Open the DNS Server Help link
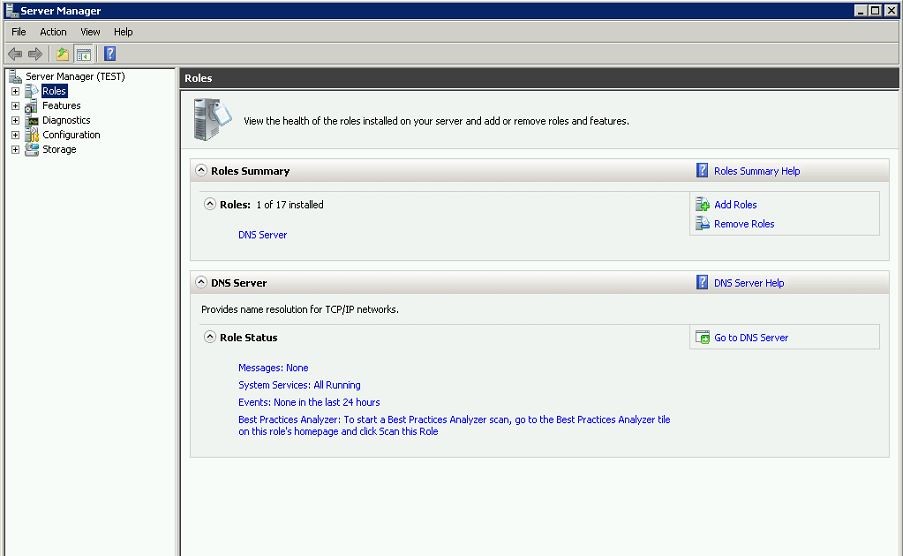The image size is (903, 556). tap(749, 283)
